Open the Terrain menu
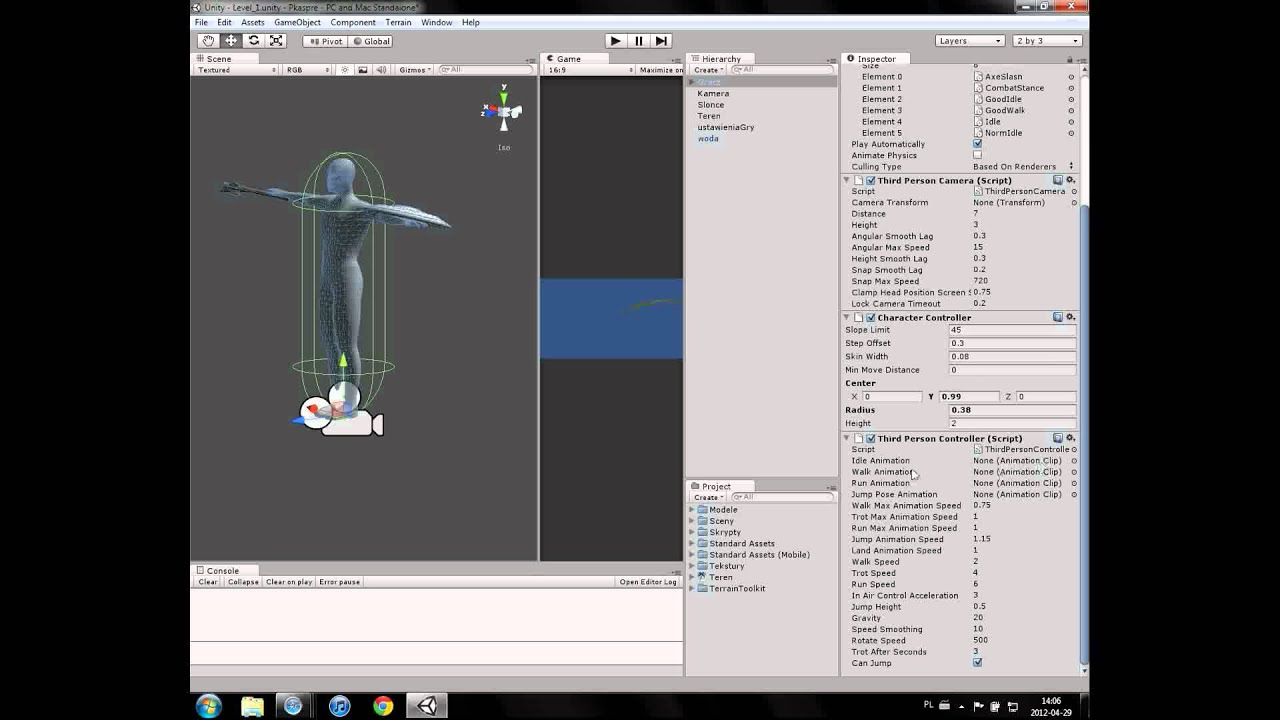1280x720 pixels. 398,22
